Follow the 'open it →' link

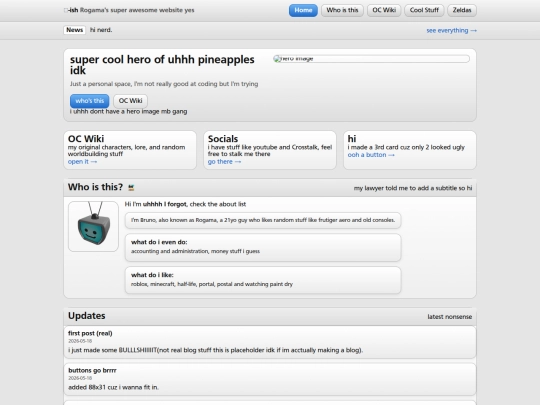[x=82, y=162]
